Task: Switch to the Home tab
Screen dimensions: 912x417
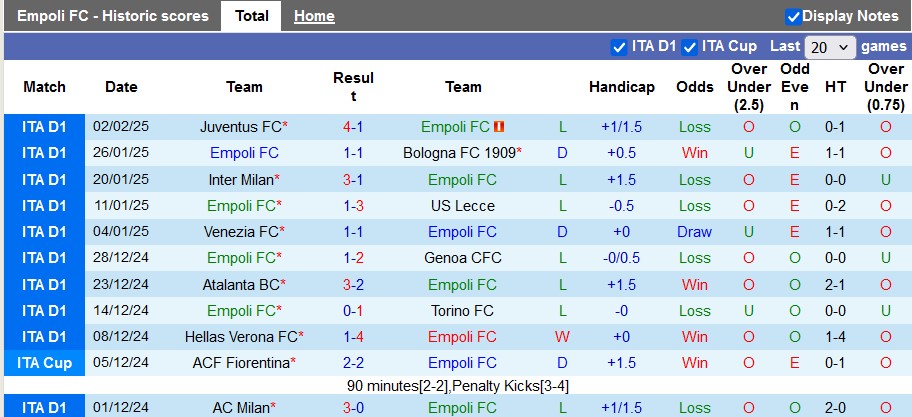Action: (x=314, y=16)
